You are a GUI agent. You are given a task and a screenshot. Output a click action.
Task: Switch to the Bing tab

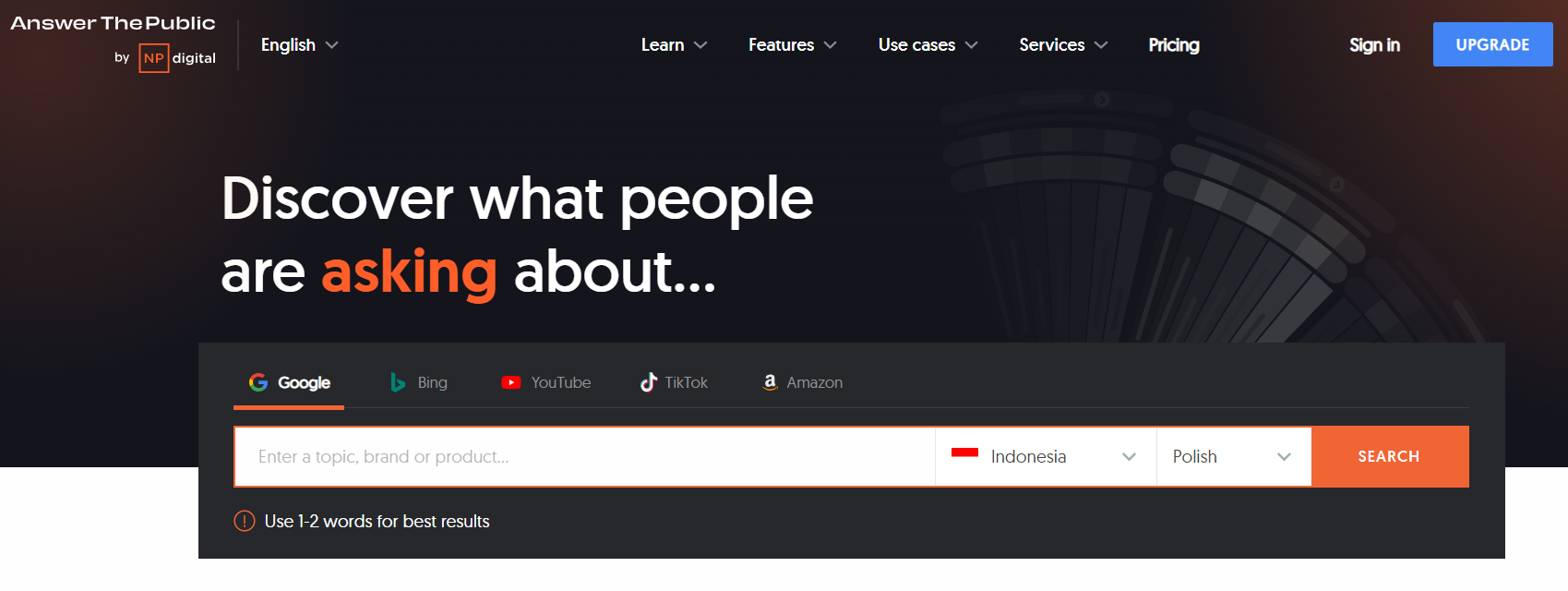419,382
